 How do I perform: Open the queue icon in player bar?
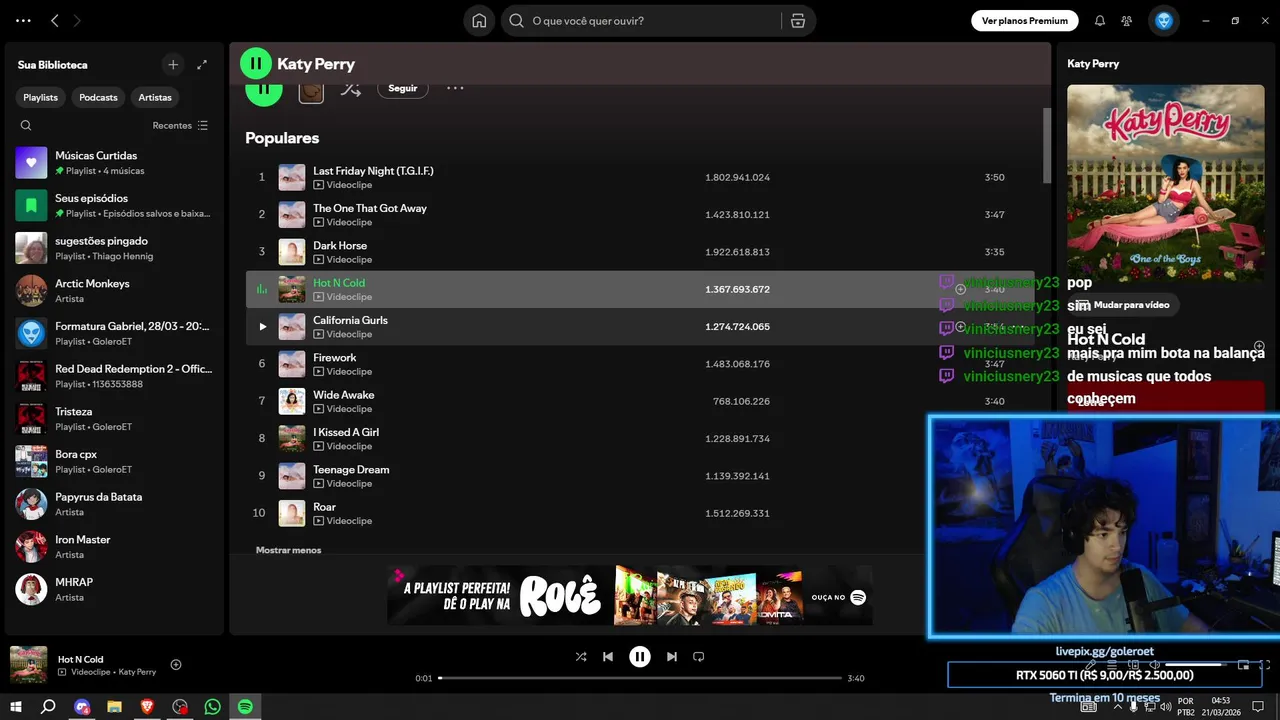point(1112,665)
